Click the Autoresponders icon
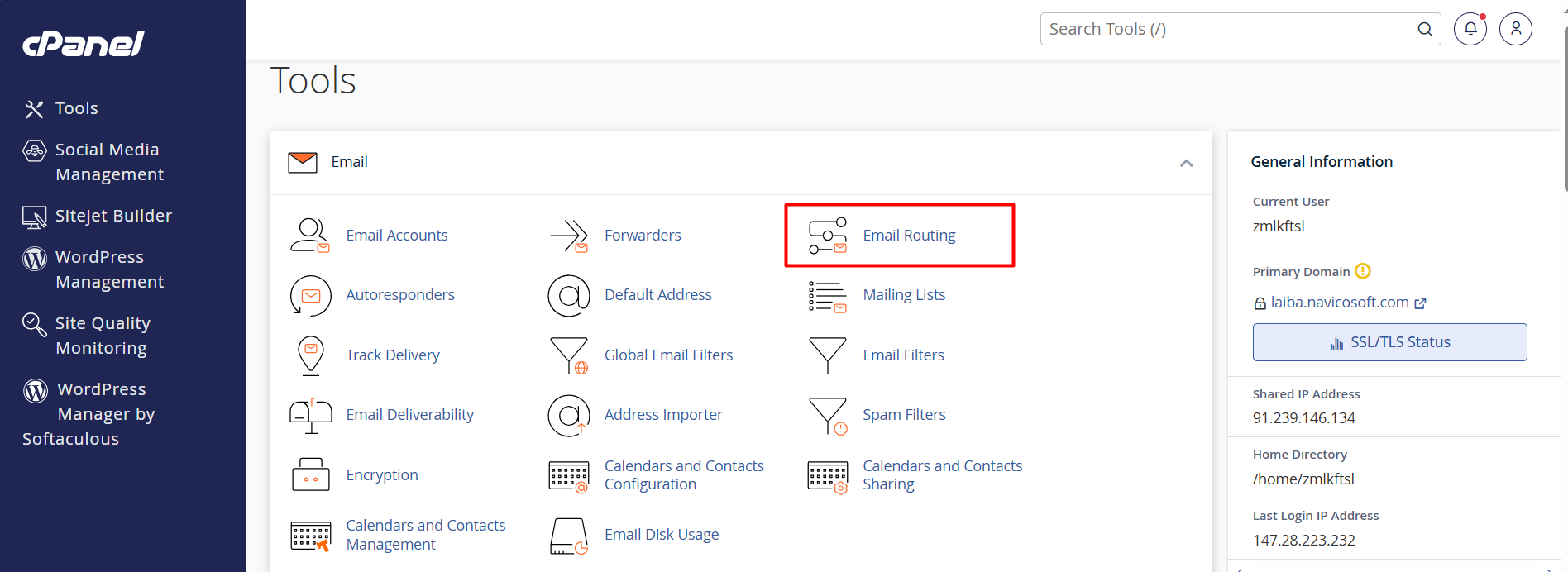This screenshot has height=572, width=1568. 311,295
